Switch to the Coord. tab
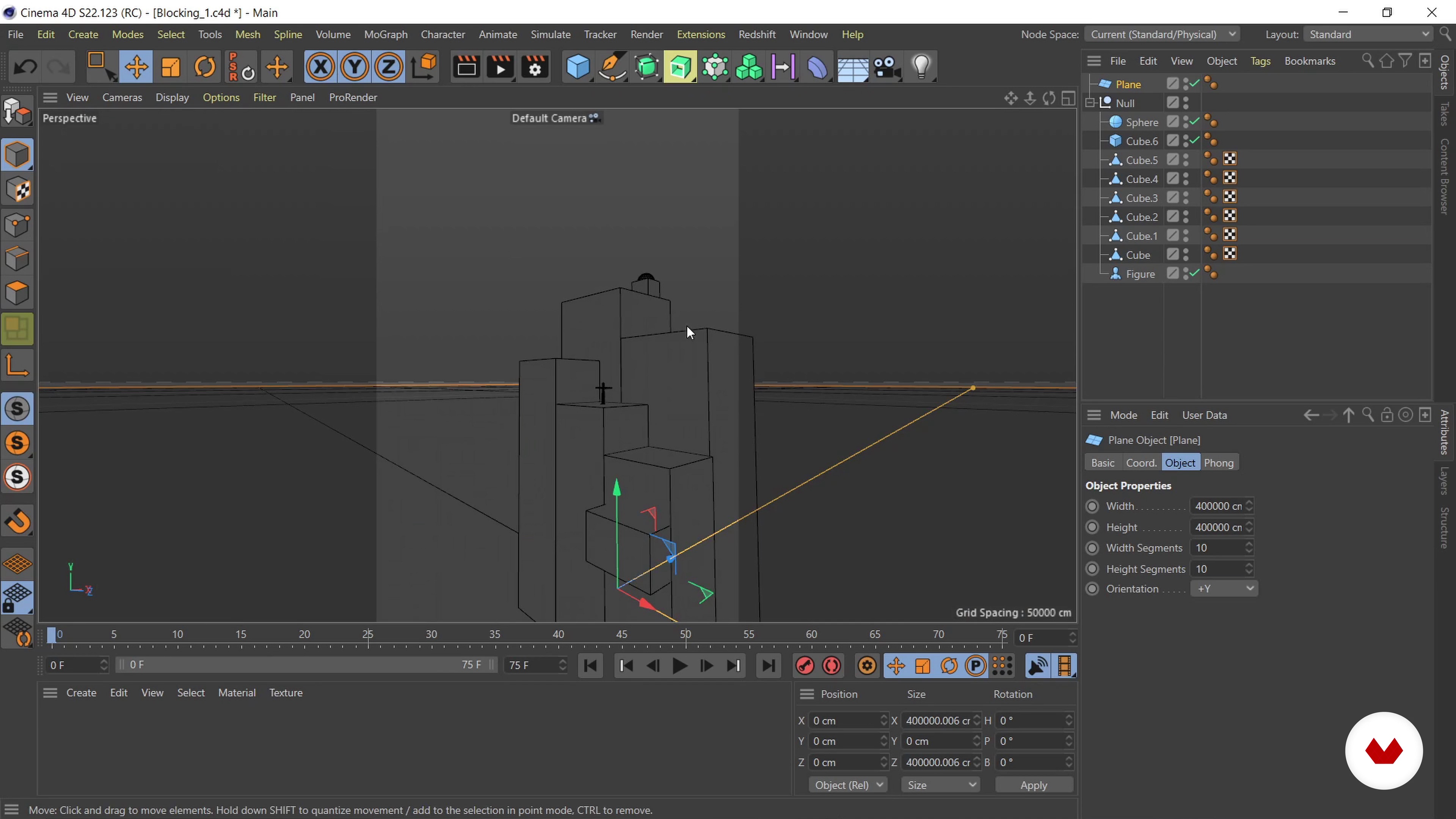 1141,463
